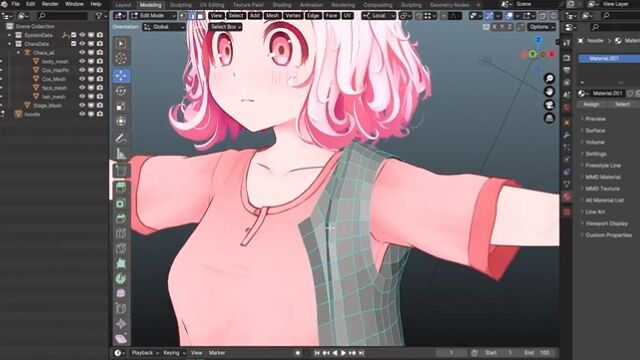Viewport: 640px width, 360px height.
Task: Pick the Extrude Region tool
Action: click(121, 188)
